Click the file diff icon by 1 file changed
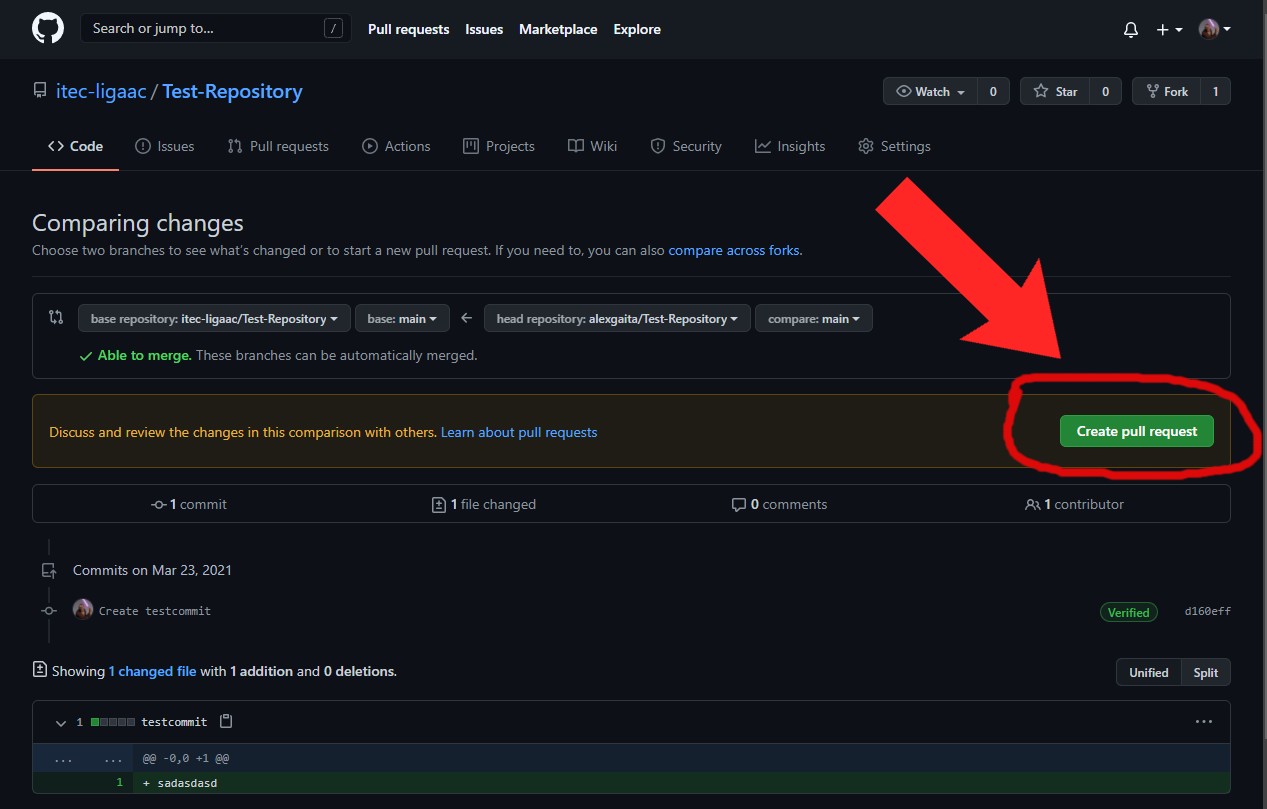The height and width of the screenshot is (809, 1267). [438, 505]
